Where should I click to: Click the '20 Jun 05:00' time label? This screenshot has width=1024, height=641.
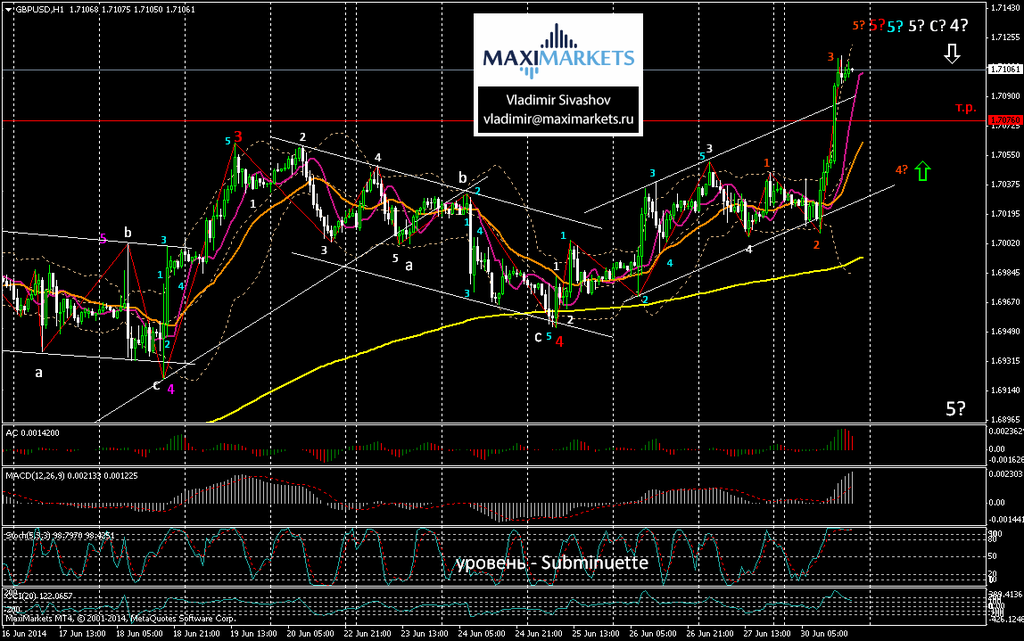point(310,634)
